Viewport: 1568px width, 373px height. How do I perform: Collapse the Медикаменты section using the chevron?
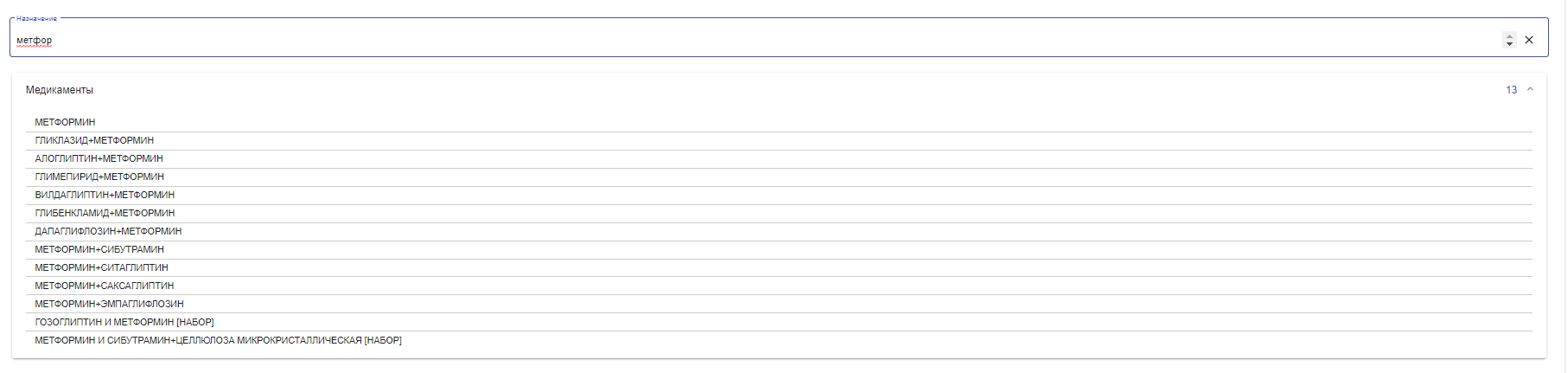(1530, 89)
